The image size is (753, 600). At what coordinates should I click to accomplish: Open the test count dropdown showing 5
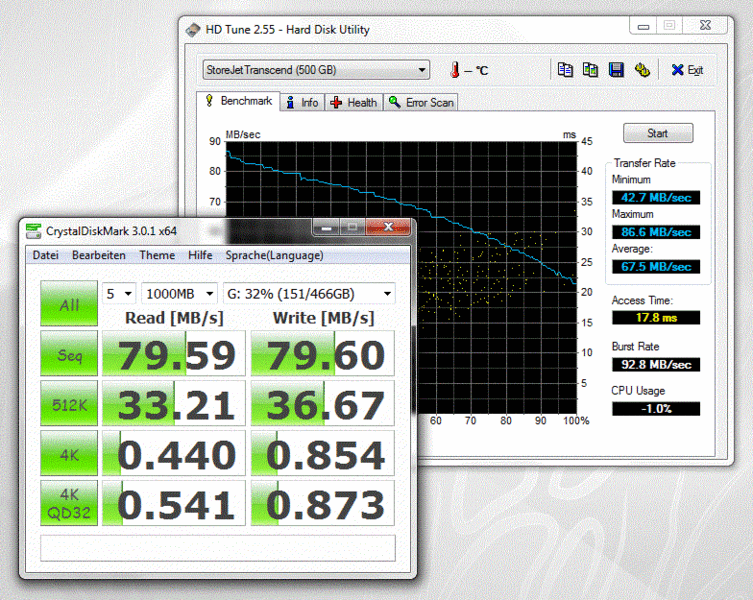coord(119,294)
